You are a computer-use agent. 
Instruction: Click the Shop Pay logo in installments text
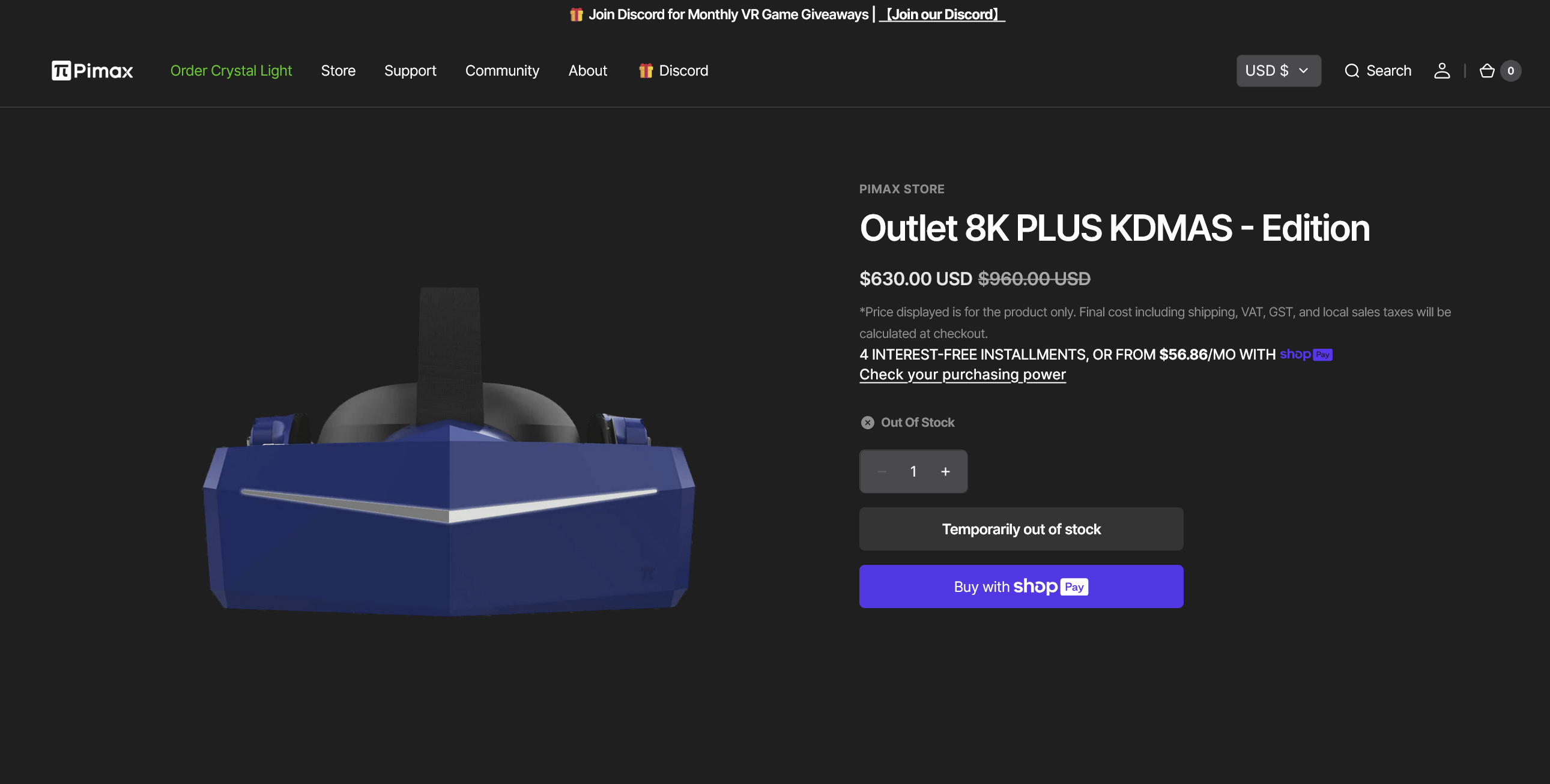(1305, 354)
